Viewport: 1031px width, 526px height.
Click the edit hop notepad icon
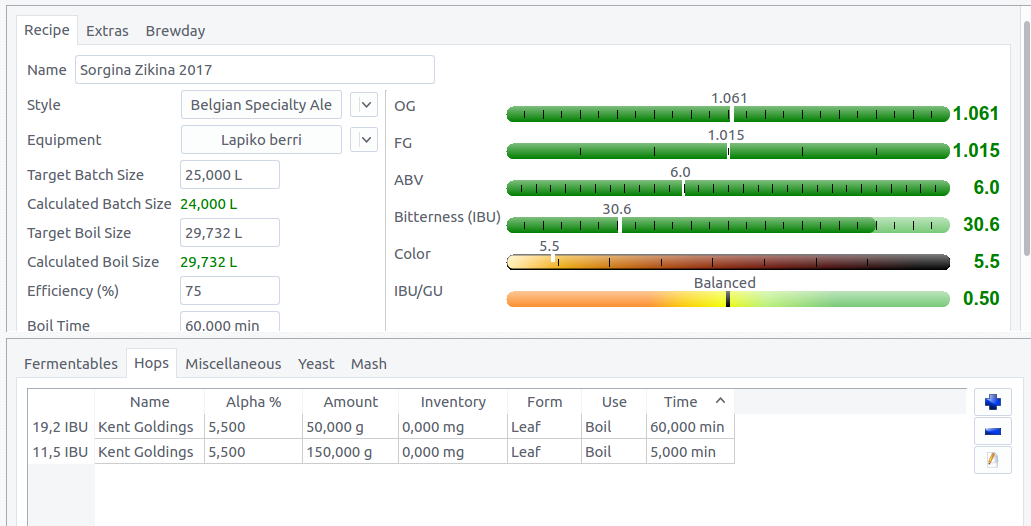coord(992,460)
